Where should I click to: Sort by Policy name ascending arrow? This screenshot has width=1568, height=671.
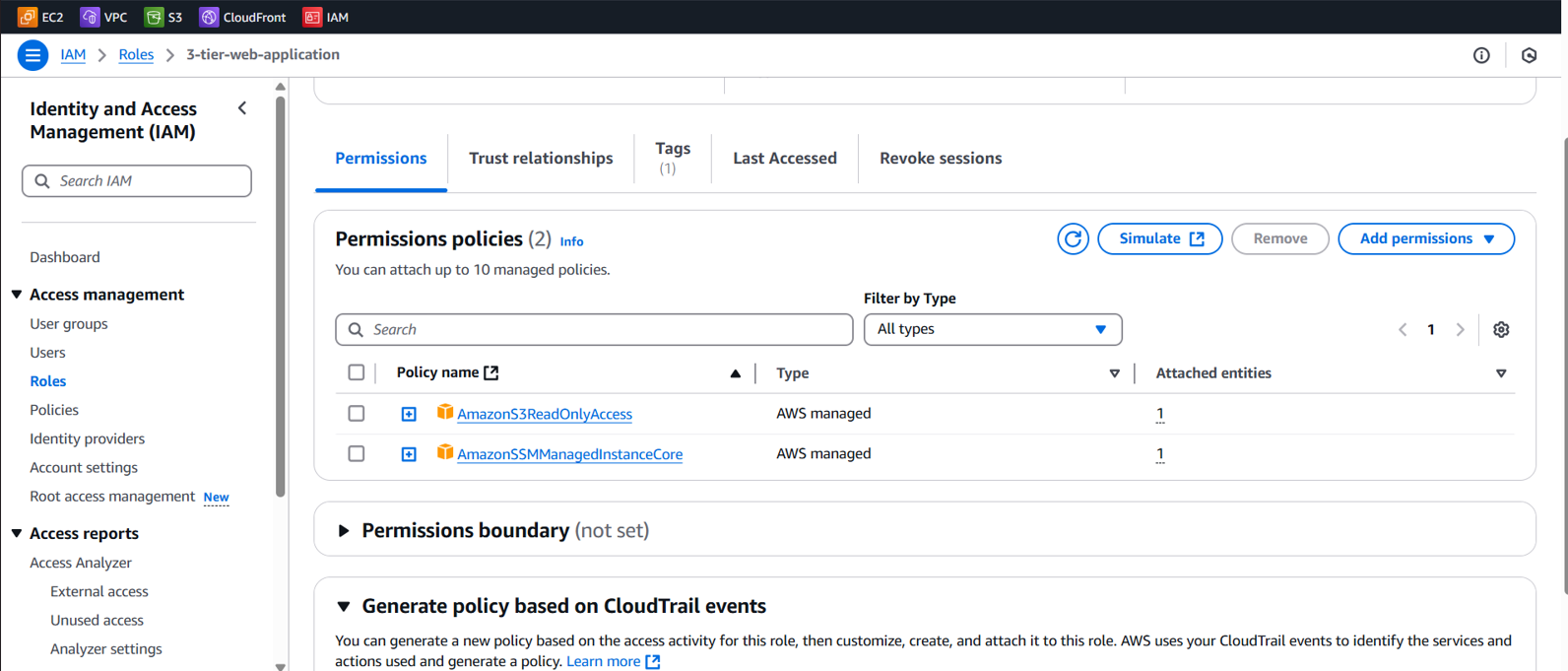(735, 373)
